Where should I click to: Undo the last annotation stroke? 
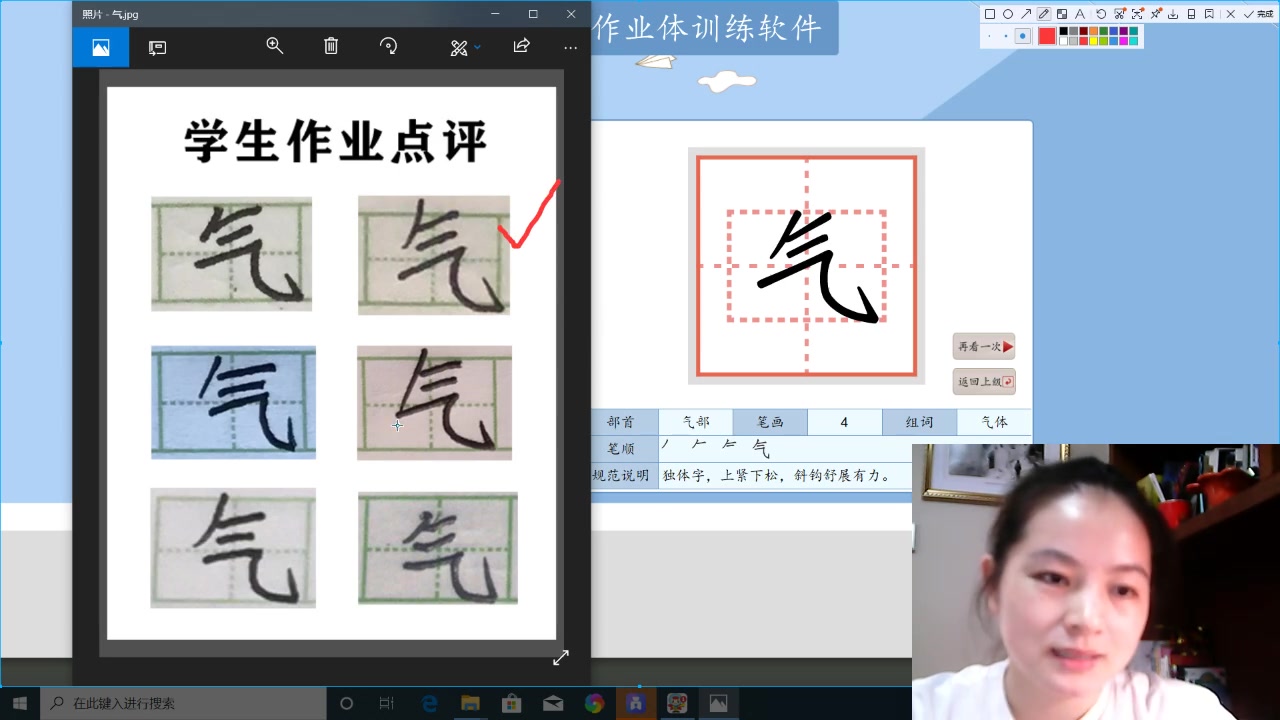click(1101, 13)
